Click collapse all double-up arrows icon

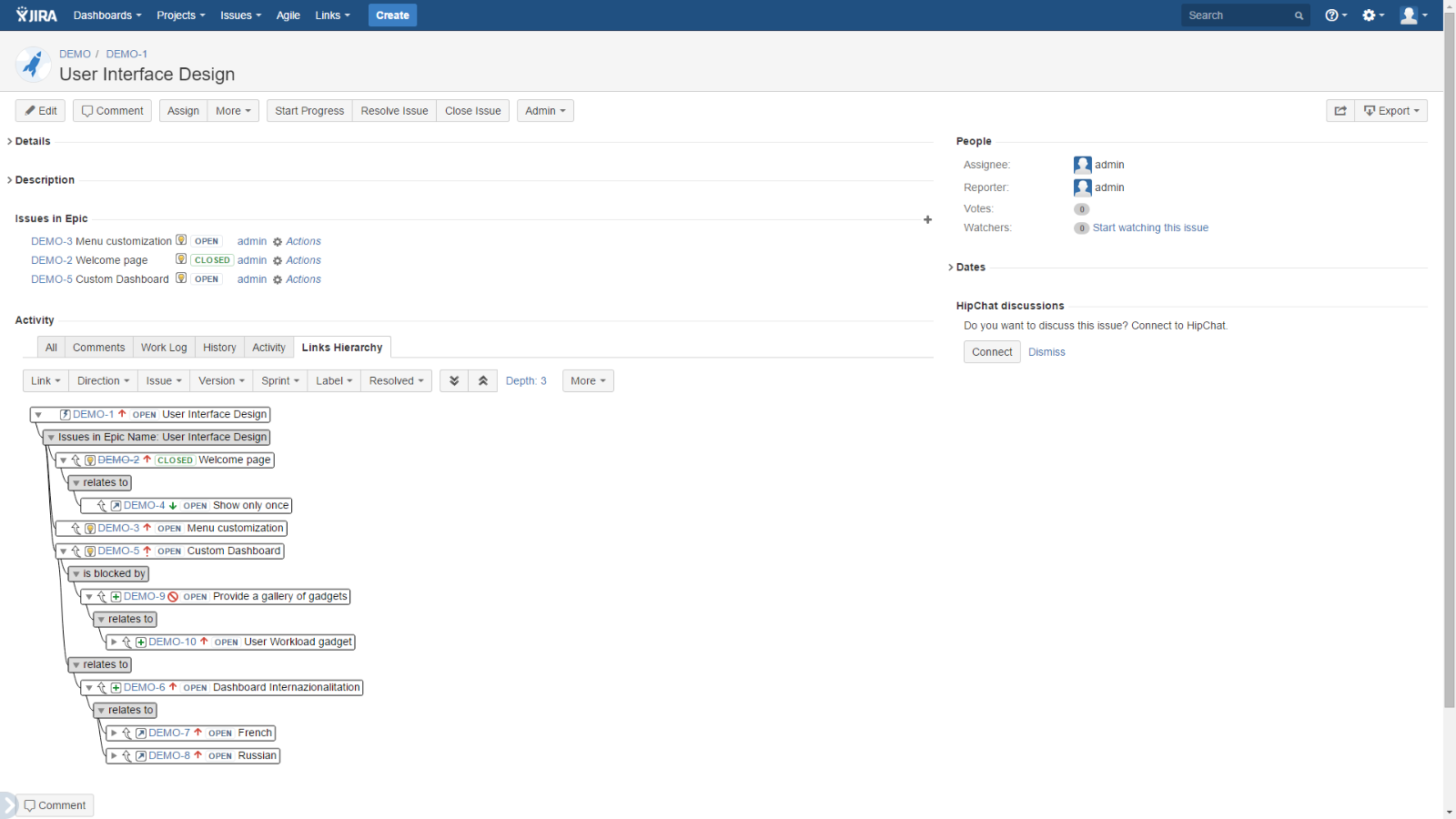coord(483,381)
